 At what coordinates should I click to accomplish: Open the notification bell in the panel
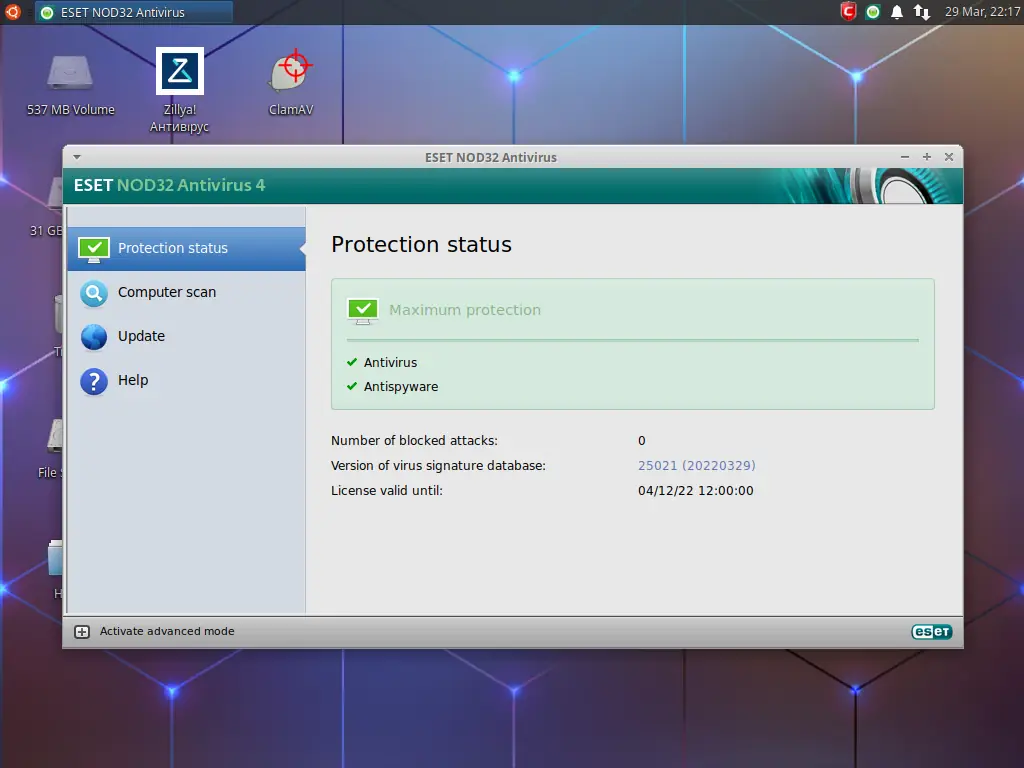[x=896, y=12]
